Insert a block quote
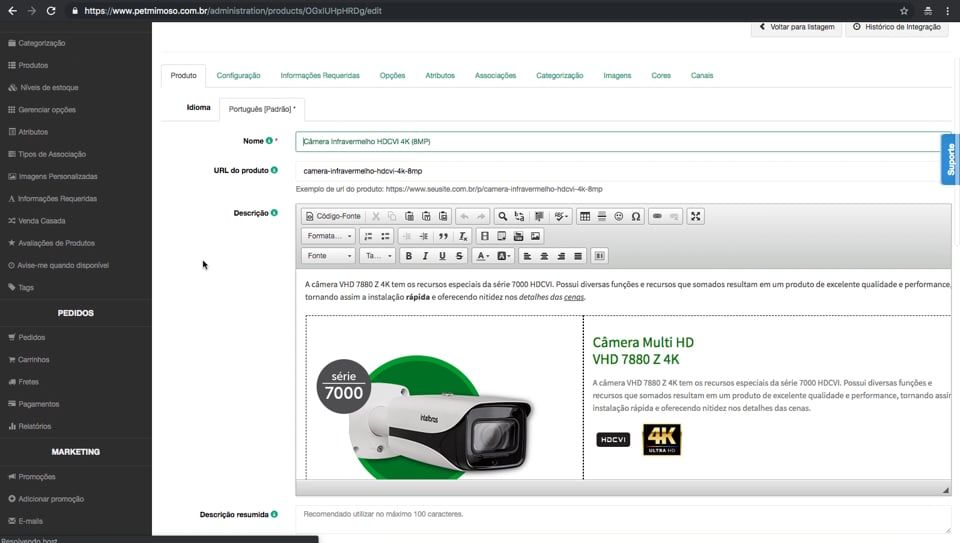Viewport: 960px width, 543px height. click(443, 236)
